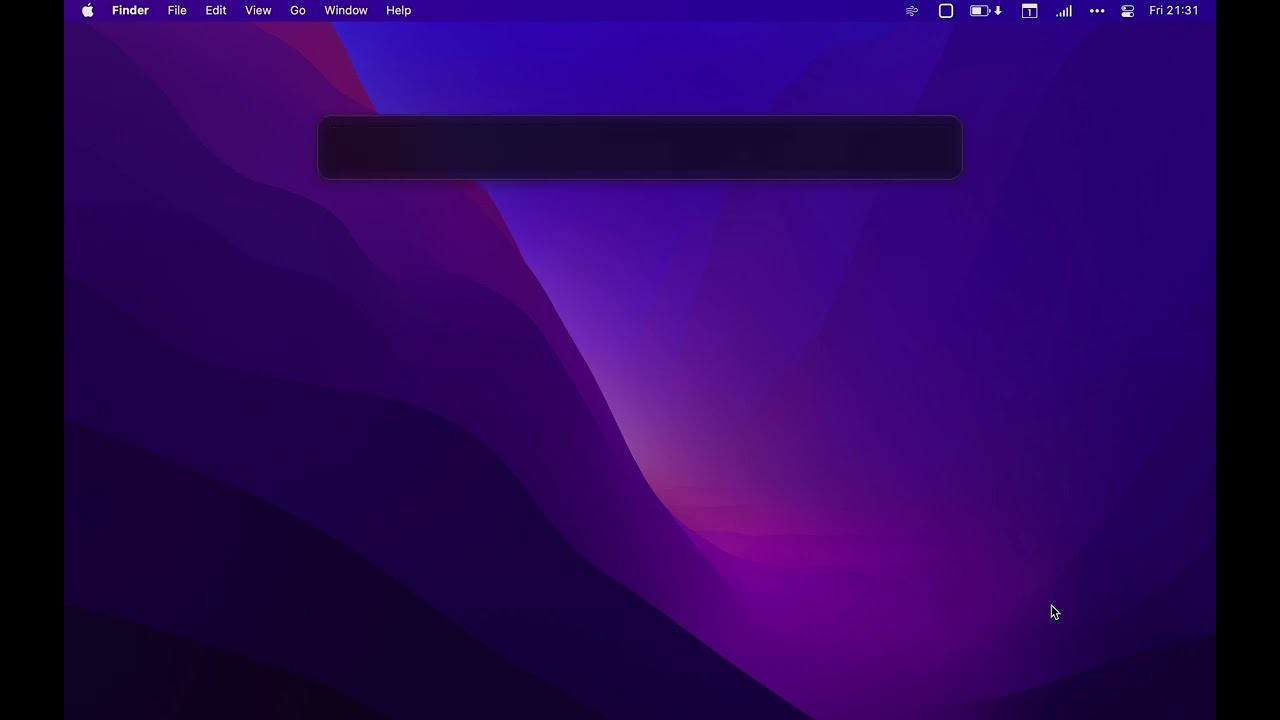Open the calendar menu bar icon
Image resolution: width=1280 pixels, height=720 pixels.
point(1029,11)
